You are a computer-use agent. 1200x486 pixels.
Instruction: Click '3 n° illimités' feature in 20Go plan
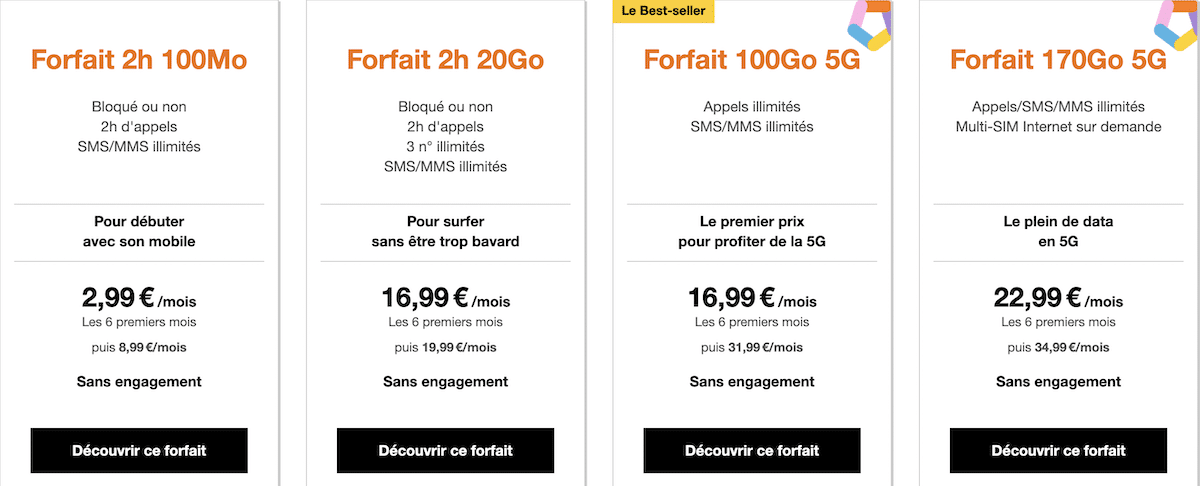pos(445,147)
